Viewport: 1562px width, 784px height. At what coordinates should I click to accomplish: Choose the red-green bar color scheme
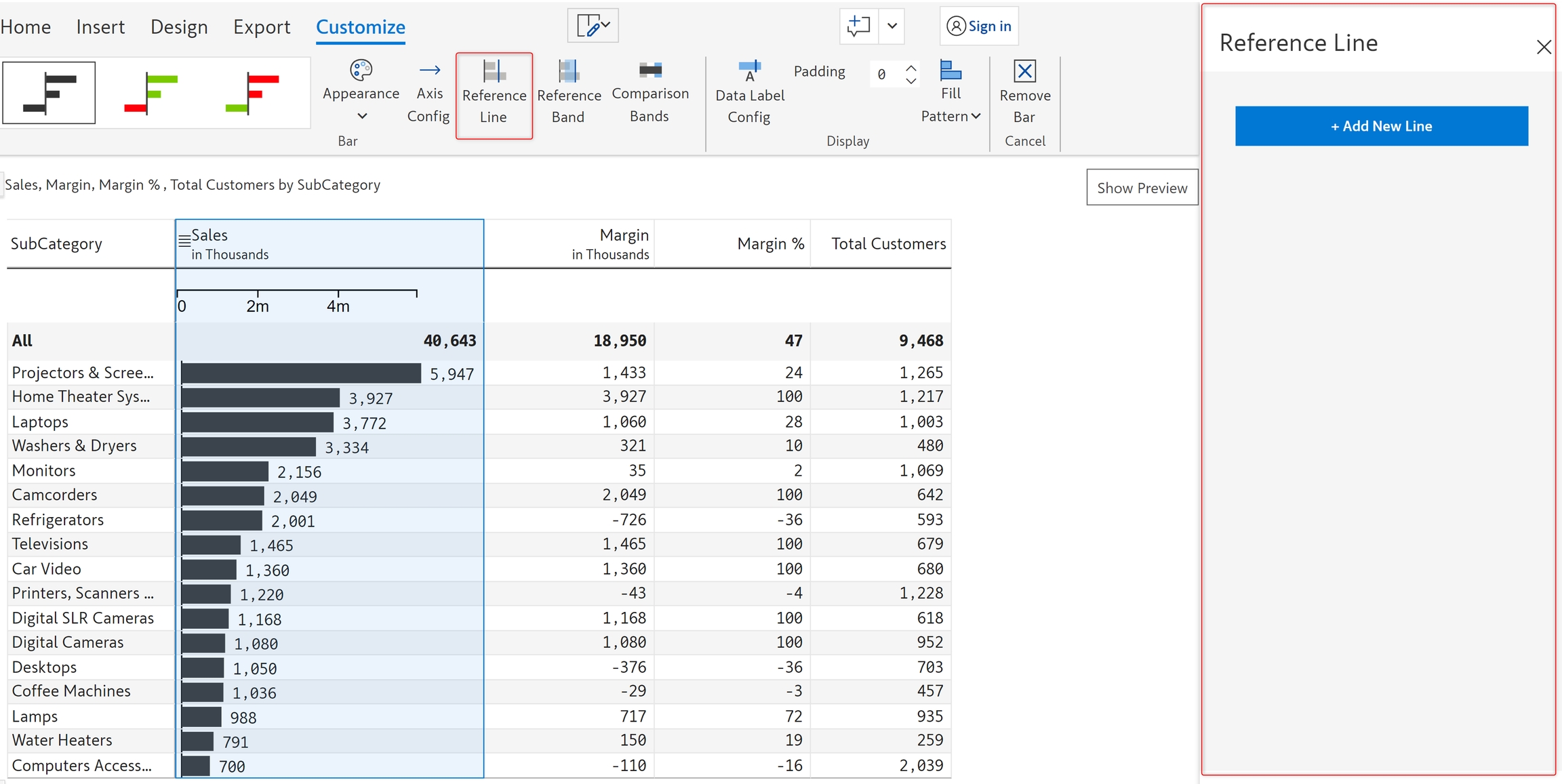click(x=151, y=93)
